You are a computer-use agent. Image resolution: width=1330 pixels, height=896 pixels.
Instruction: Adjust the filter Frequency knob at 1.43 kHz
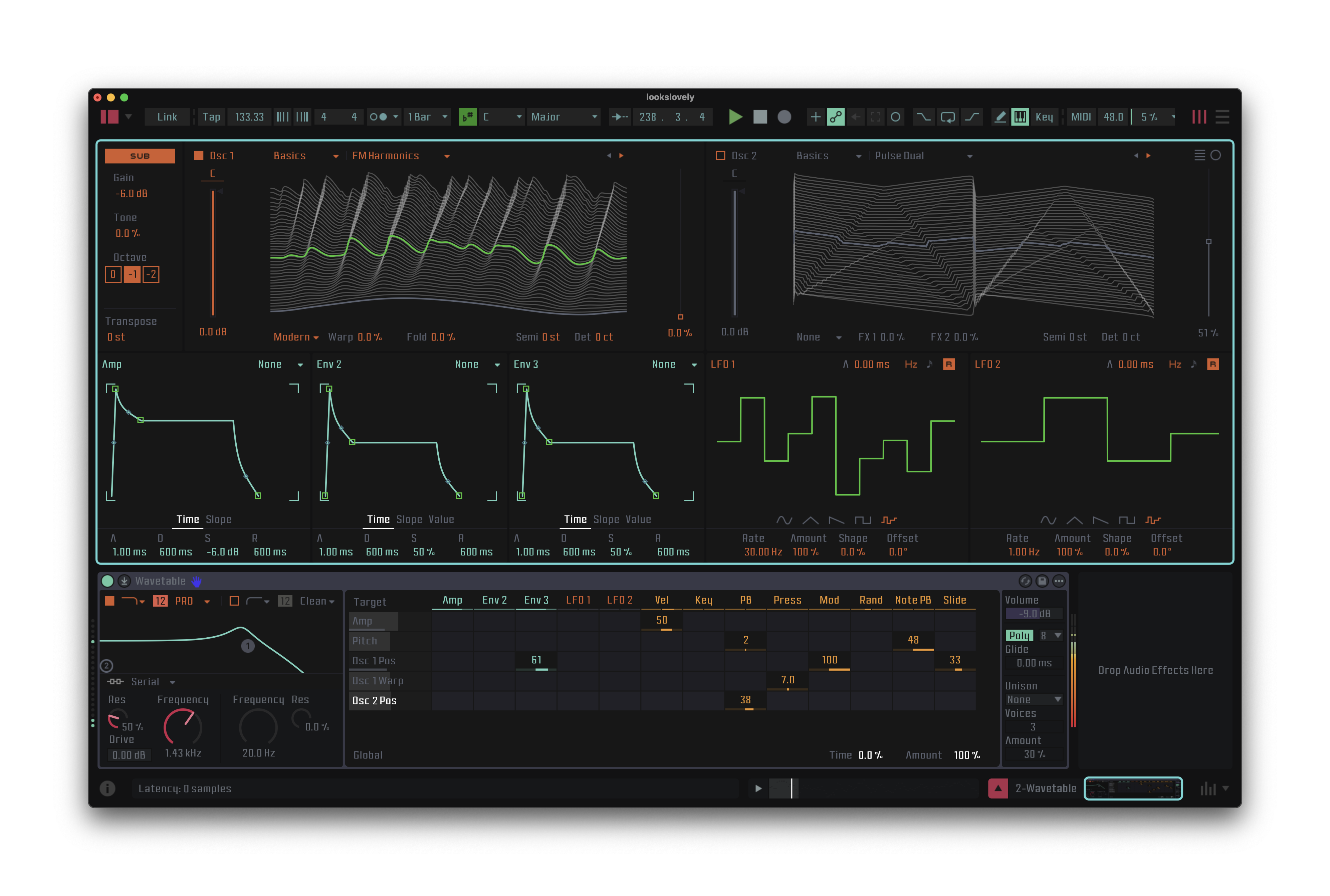pos(183,727)
